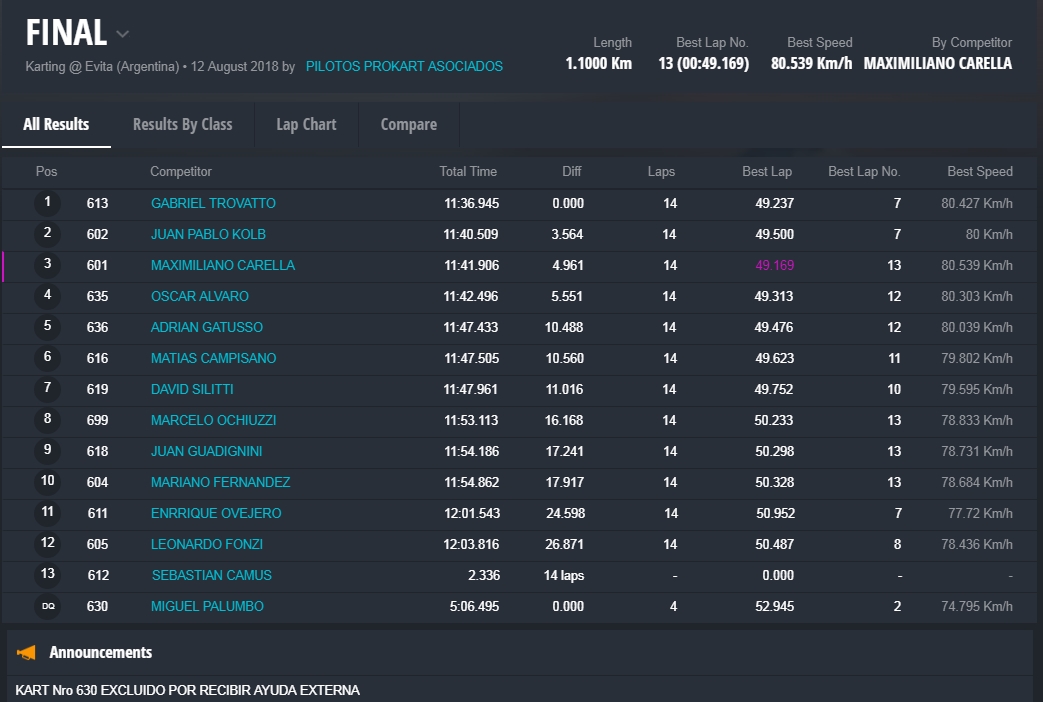Image resolution: width=1043 pixels, height=702 pixels.
Task: Click position 1 badge for Gabriel Trovatto
Action: 47,203
